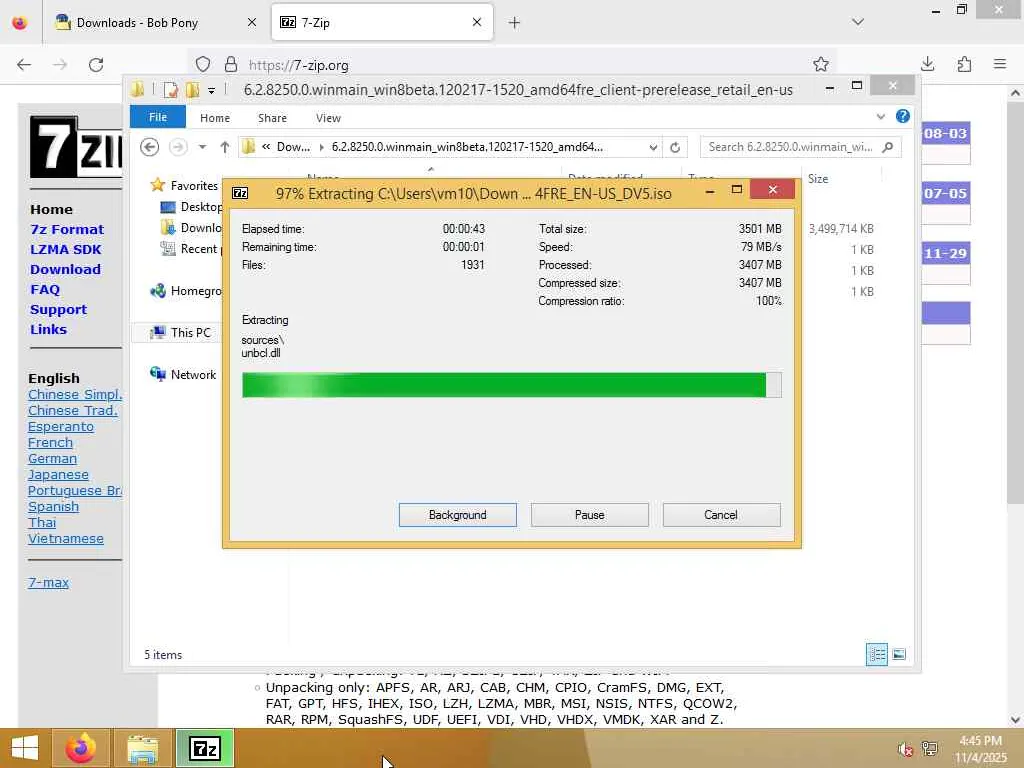The width and height of the screenshot is (1024, 768).
Task: Open the 7z Format link
Action: coord(67,229)
